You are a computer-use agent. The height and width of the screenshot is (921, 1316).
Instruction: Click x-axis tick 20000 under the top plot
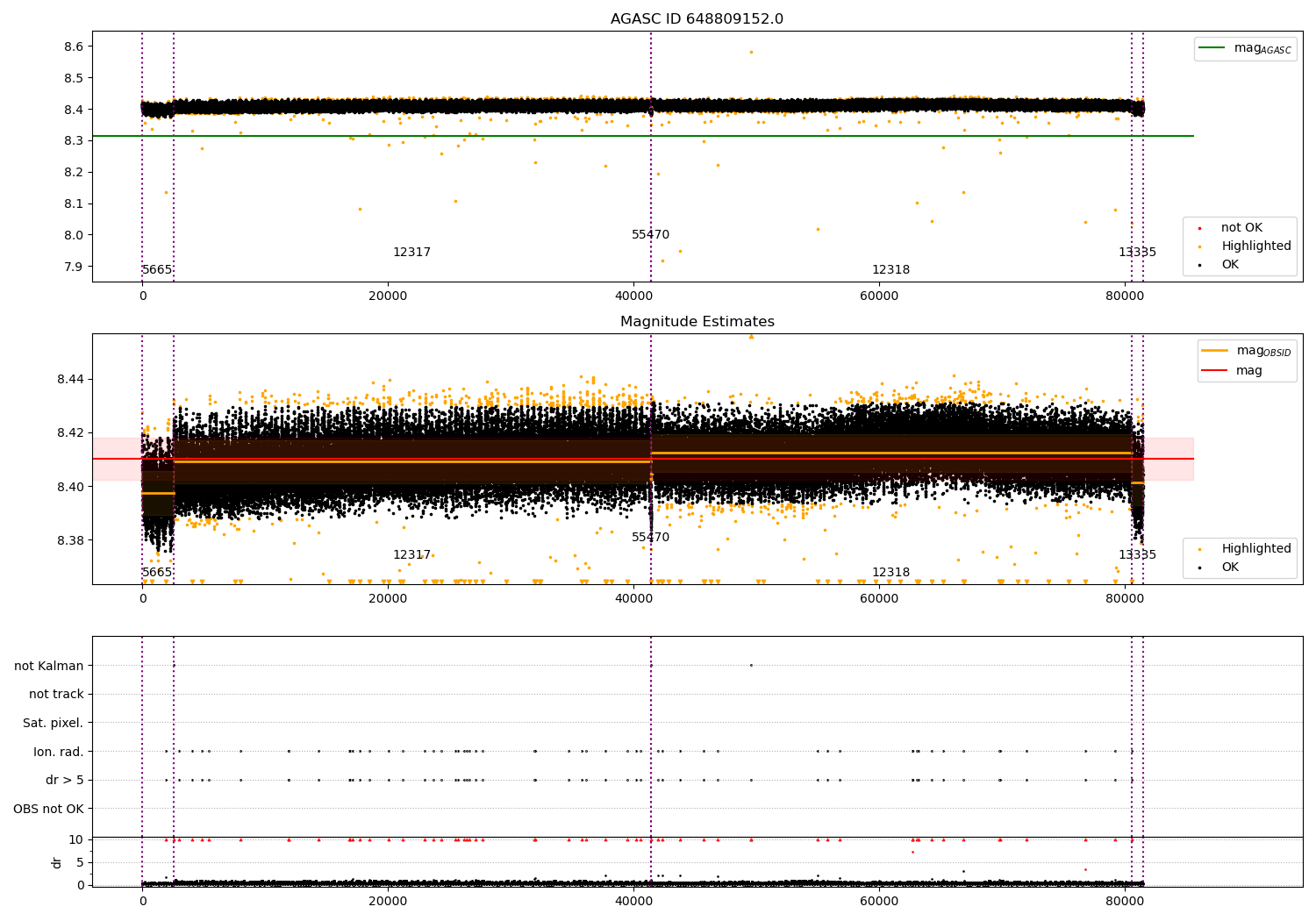[388, 296]
